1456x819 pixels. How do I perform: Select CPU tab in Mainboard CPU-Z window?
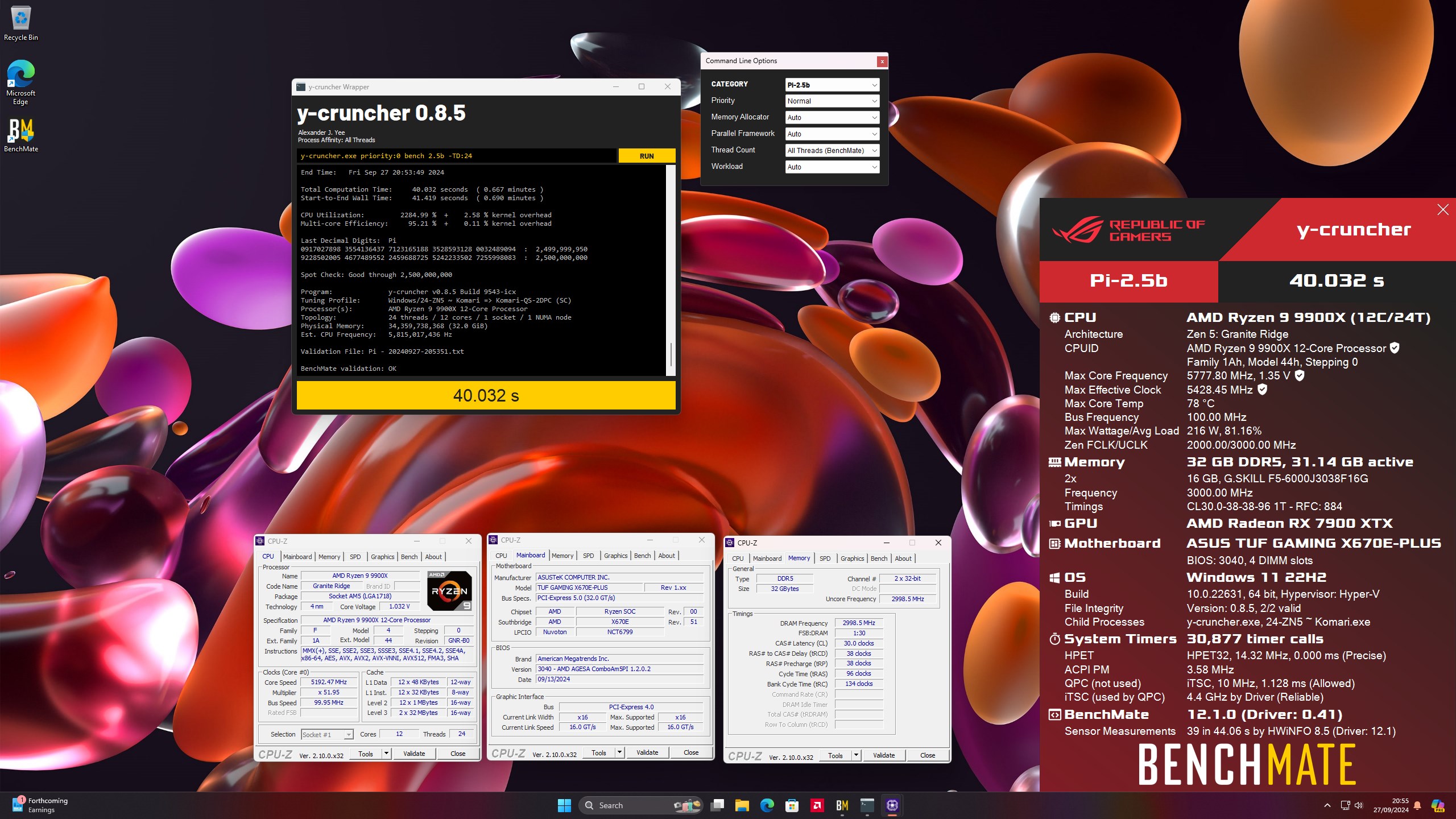[x=501, y=556]
